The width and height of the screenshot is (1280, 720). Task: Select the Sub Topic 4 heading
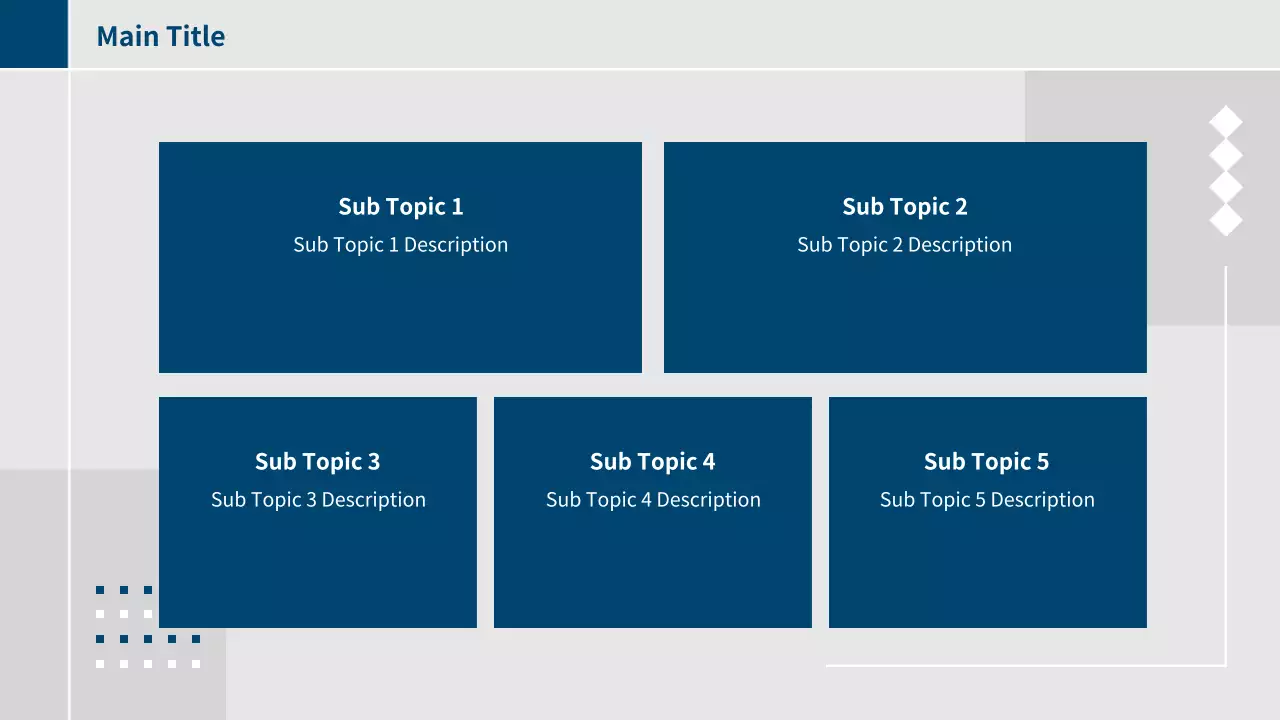652,462
